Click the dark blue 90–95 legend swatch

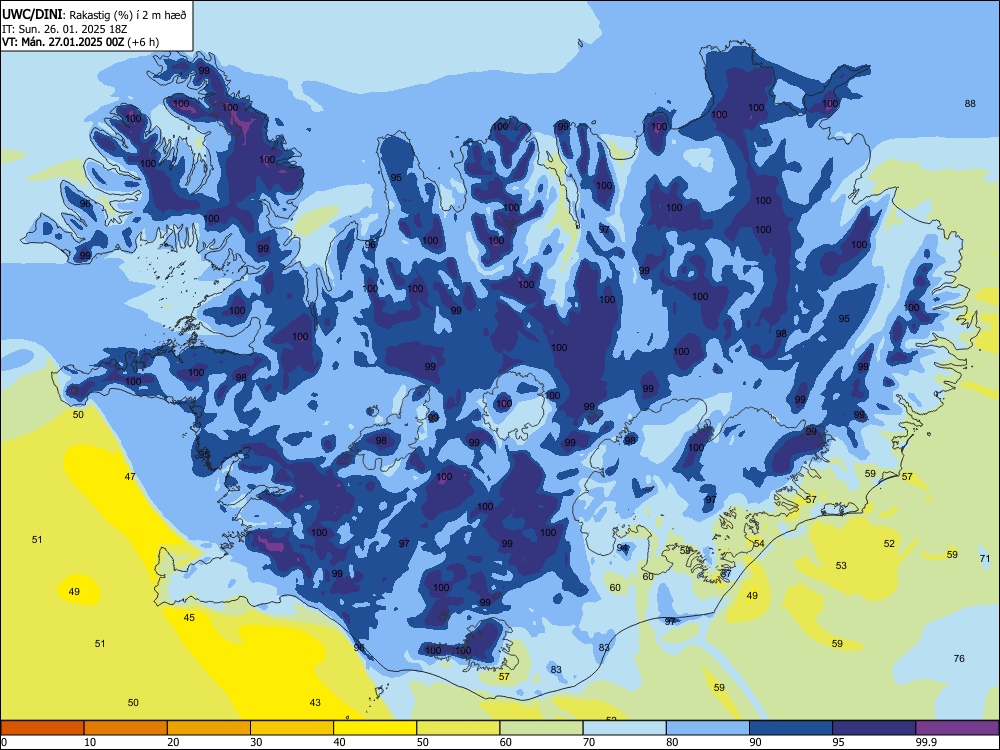click(x=791, y=728)
